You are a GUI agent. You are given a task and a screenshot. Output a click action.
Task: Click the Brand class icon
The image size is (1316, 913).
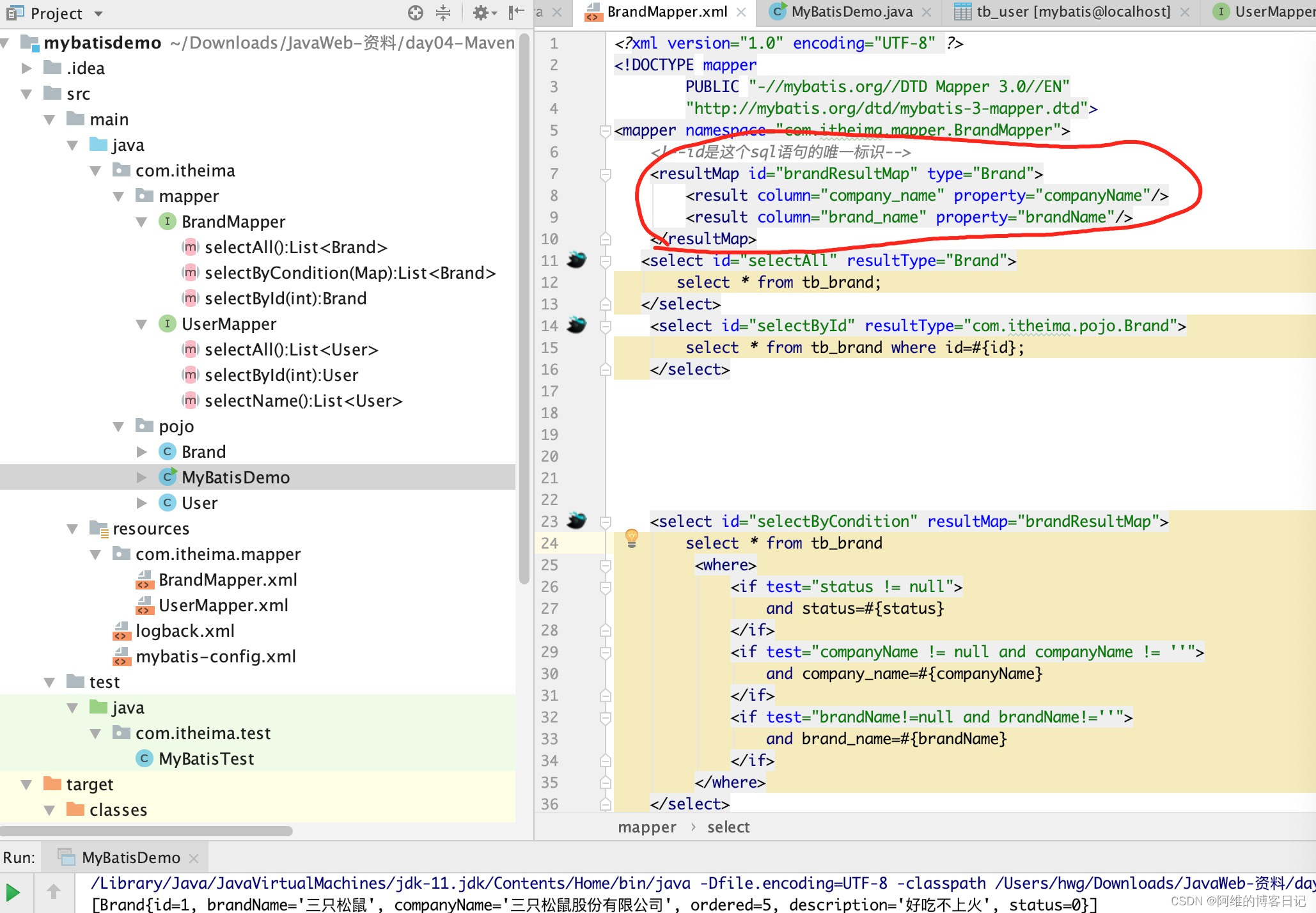tap(167, 451)
